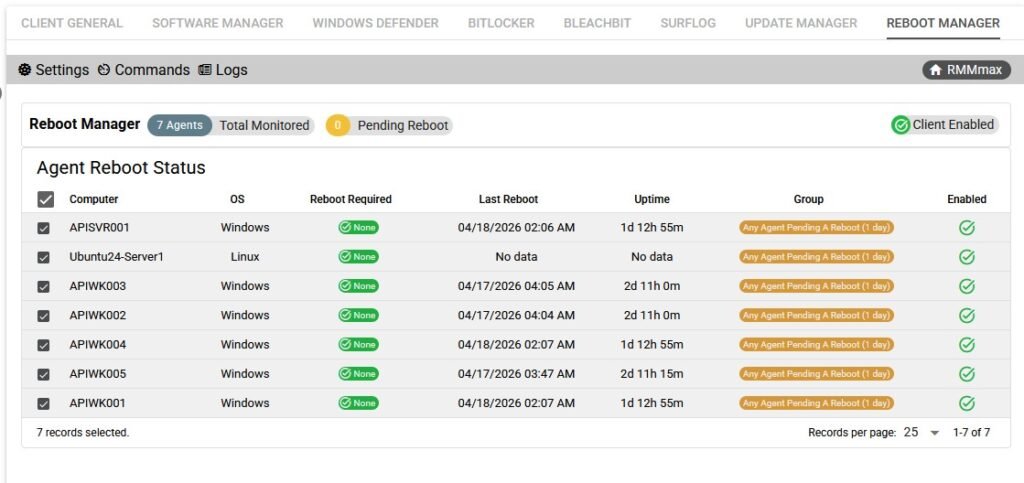Sort by the Reboot Required column header
1024x483 pixels.
tap(351, 199)
